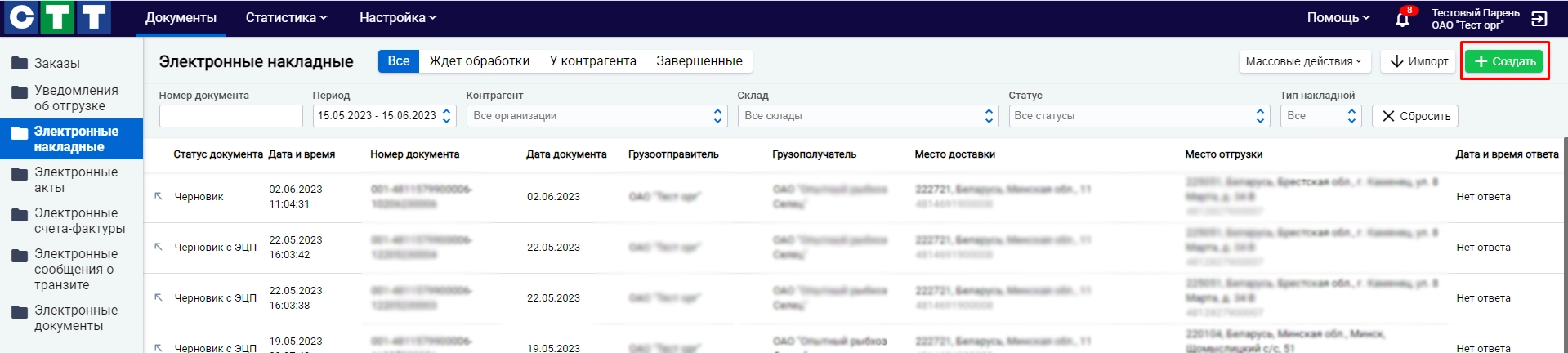This screenshot has width=1568, height=353.
Task: Click the Дата документа column header
Action: click(x=566, y=154)
